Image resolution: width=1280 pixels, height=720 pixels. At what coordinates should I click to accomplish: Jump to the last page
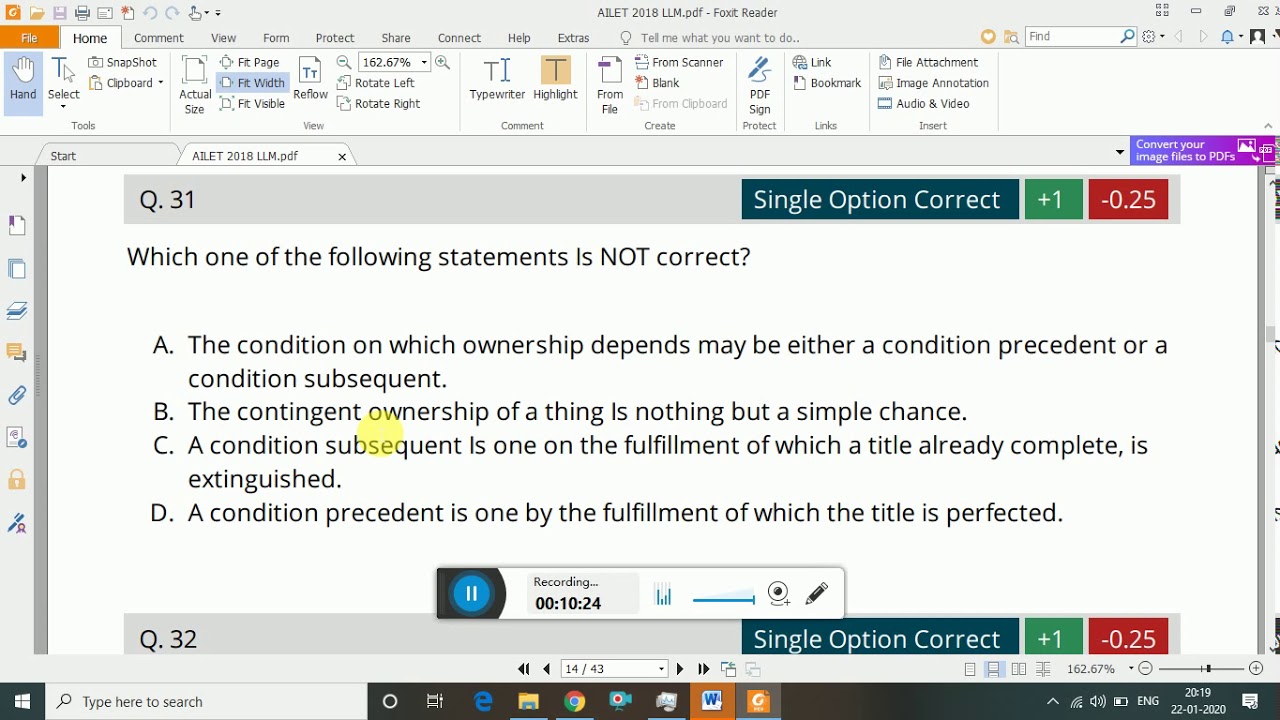click(703, 669)
